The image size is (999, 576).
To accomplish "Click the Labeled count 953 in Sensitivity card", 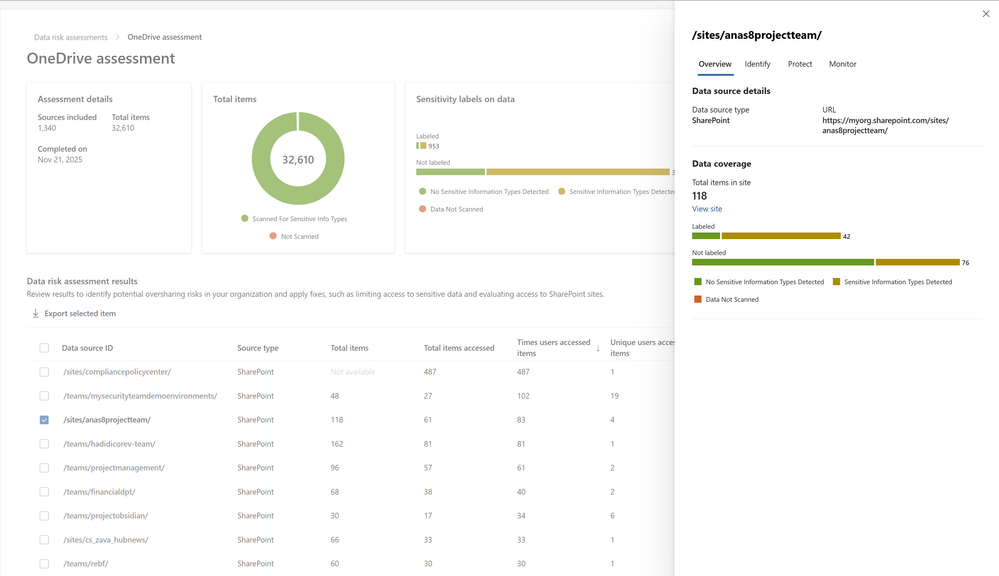I will point(433,146).
